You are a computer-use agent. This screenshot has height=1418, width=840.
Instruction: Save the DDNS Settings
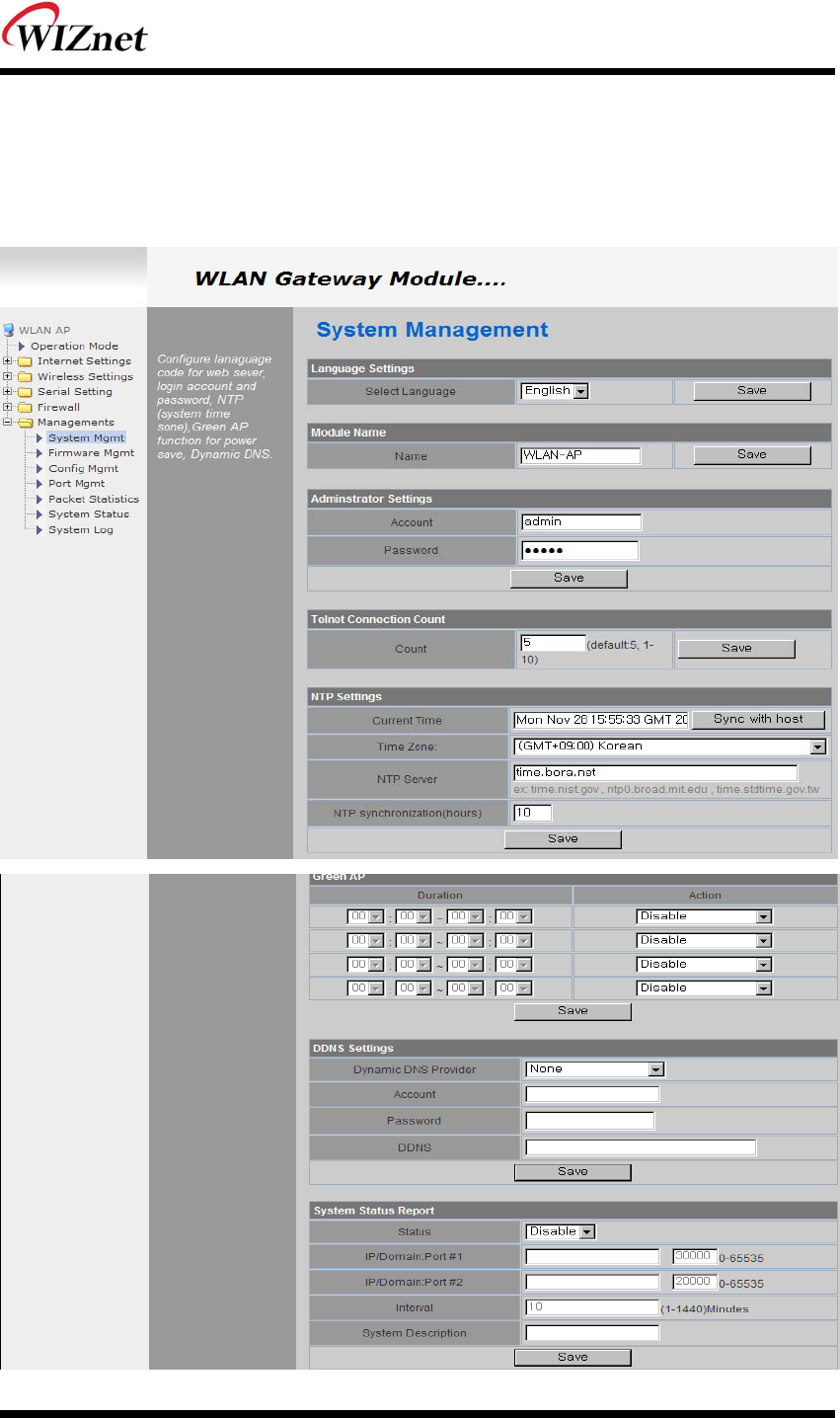(x=573, y=1172)
